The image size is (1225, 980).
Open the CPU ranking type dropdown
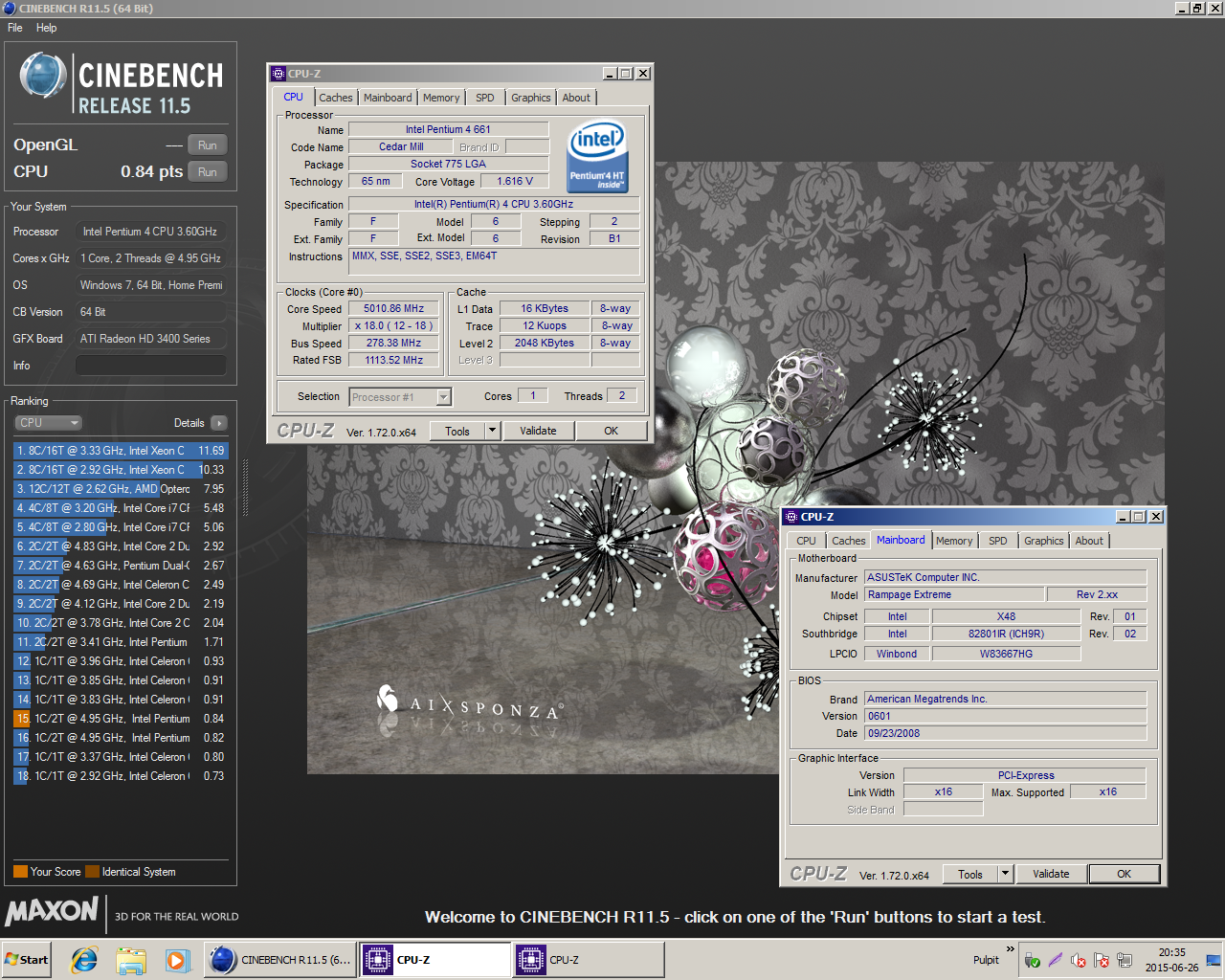coord(48,423)
